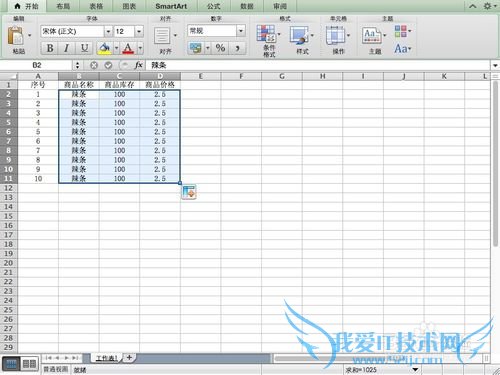Click the sum value in the status bar

pyautogui.click(x=361, y=370)
